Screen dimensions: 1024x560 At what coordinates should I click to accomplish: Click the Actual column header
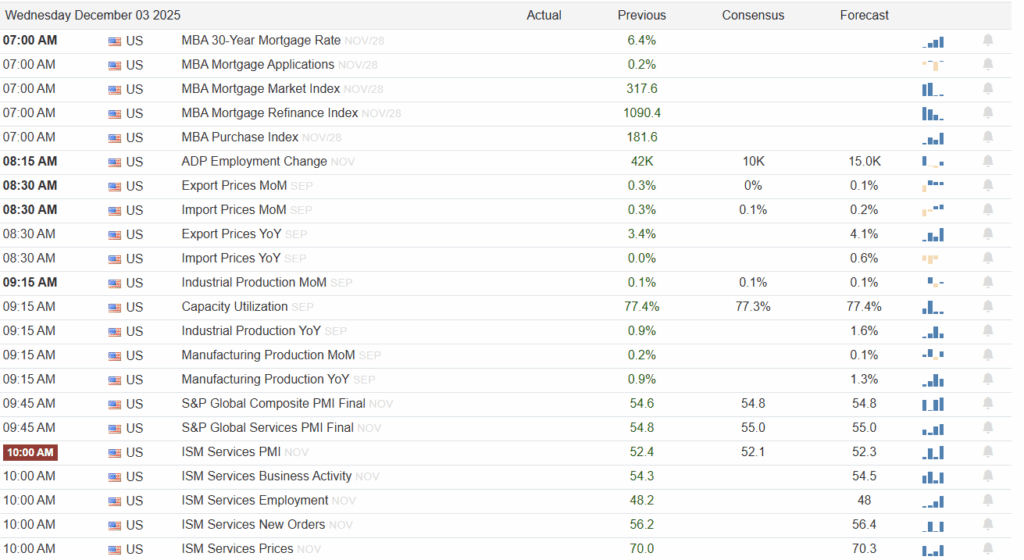(x=544, y=15)
